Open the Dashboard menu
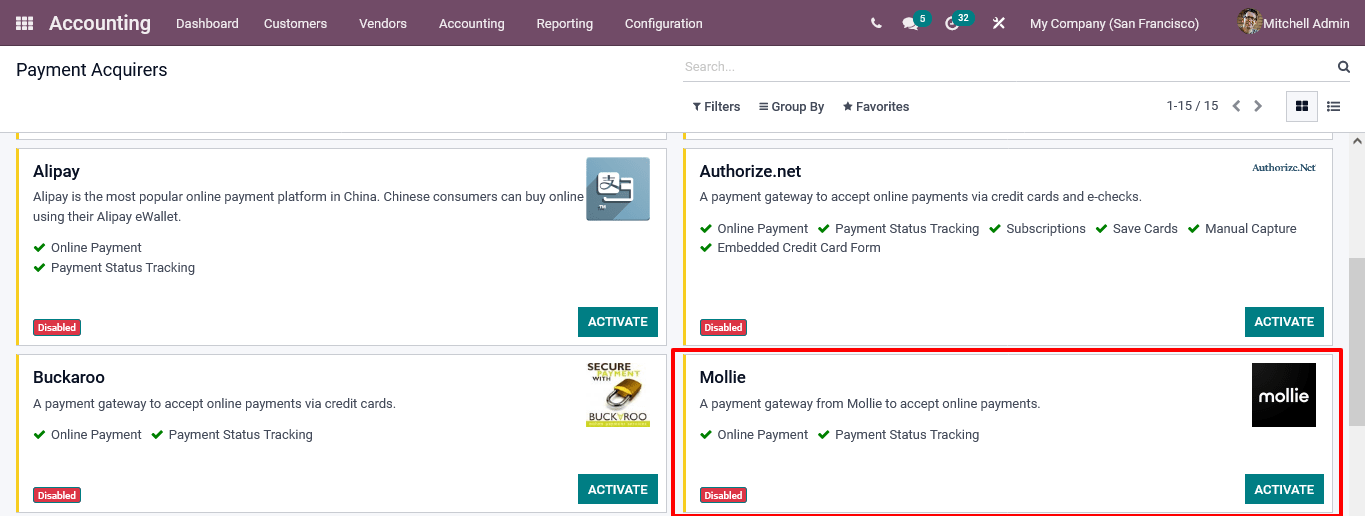 click(x=207, y=23)
